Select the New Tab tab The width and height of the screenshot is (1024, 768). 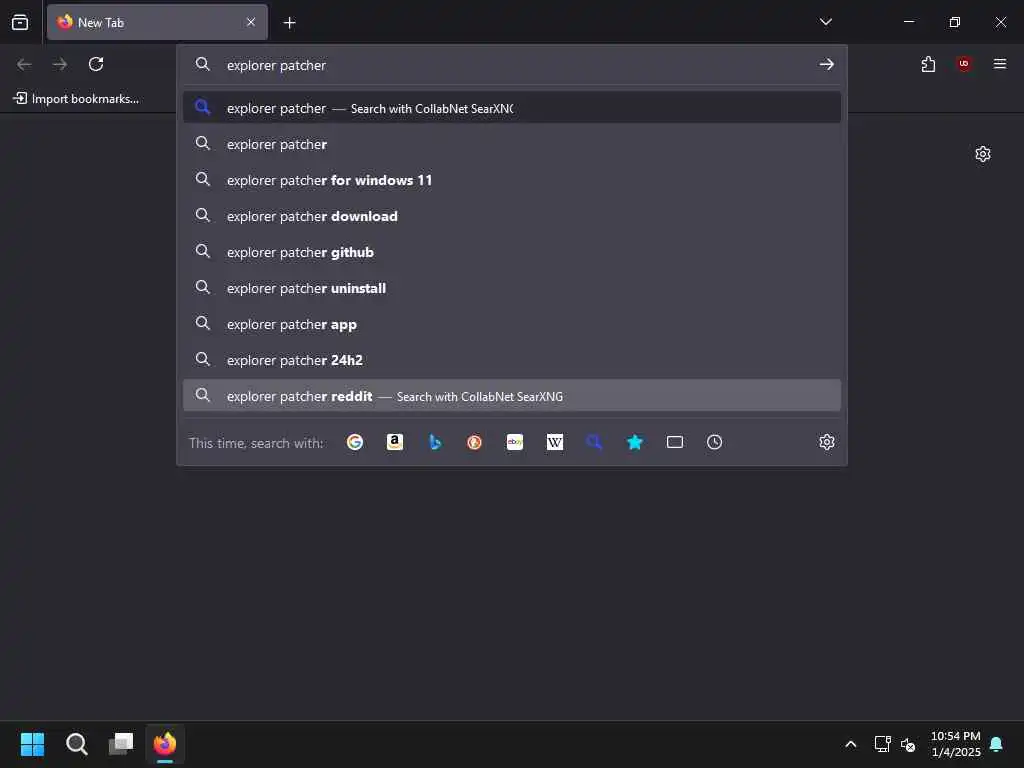click(x=157, y=22)
